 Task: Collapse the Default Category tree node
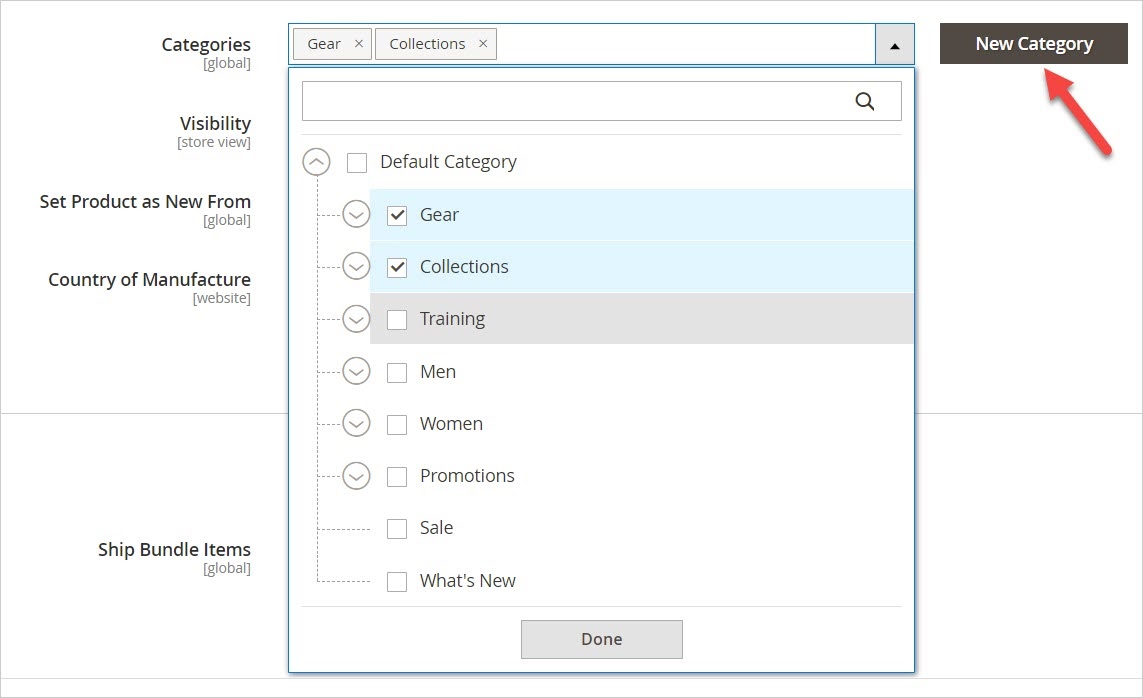[x=316, y=162]
